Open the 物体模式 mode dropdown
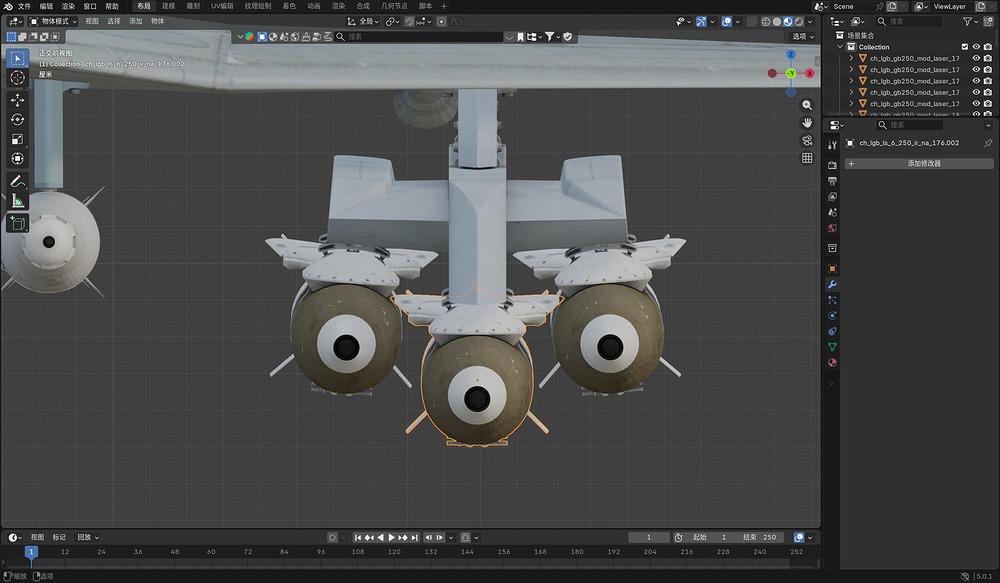Viewport: 1000px width, 583px height. coord(52,21)
